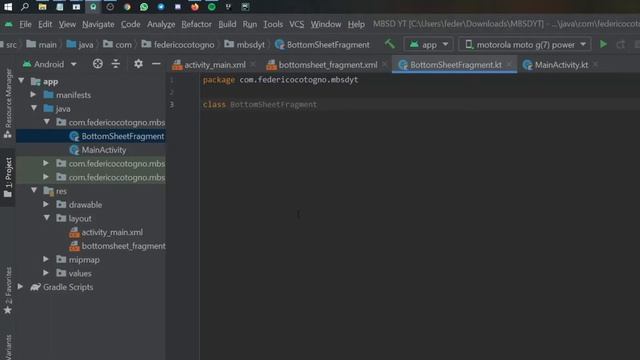Open the Navigate menu

pos(98,24)
